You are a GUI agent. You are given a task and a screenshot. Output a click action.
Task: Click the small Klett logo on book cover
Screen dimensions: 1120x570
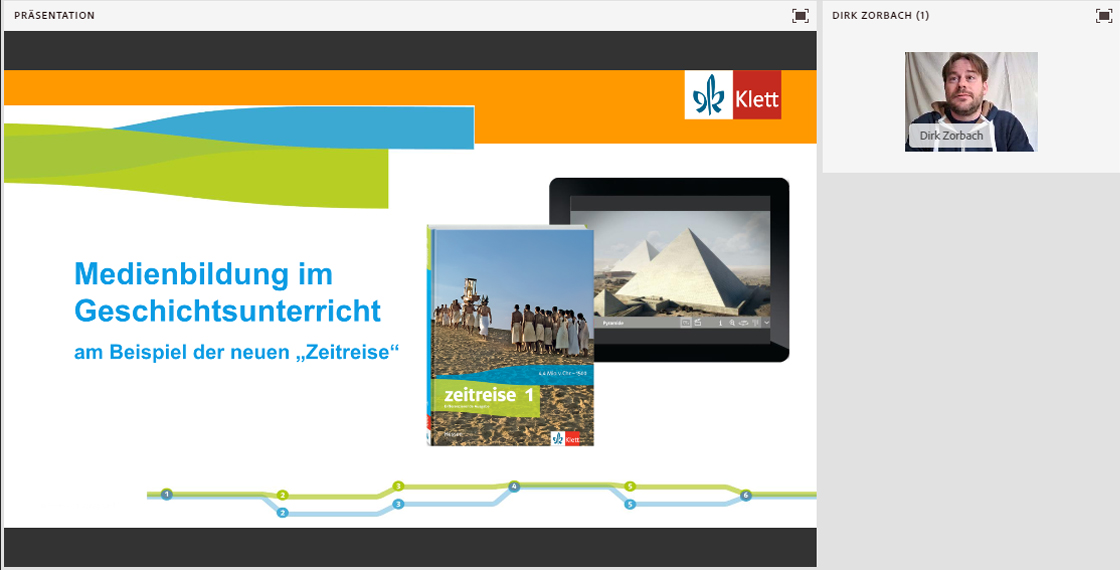coord(566,439)
